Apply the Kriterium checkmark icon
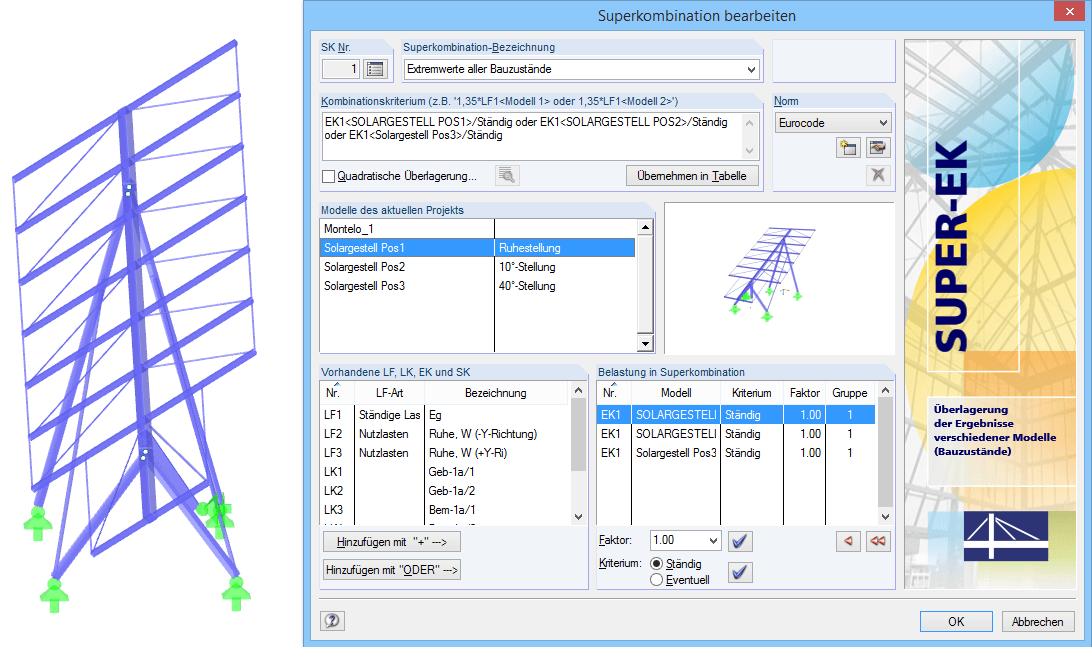The height and width of the screenshot is (647, 1092). 740,572
